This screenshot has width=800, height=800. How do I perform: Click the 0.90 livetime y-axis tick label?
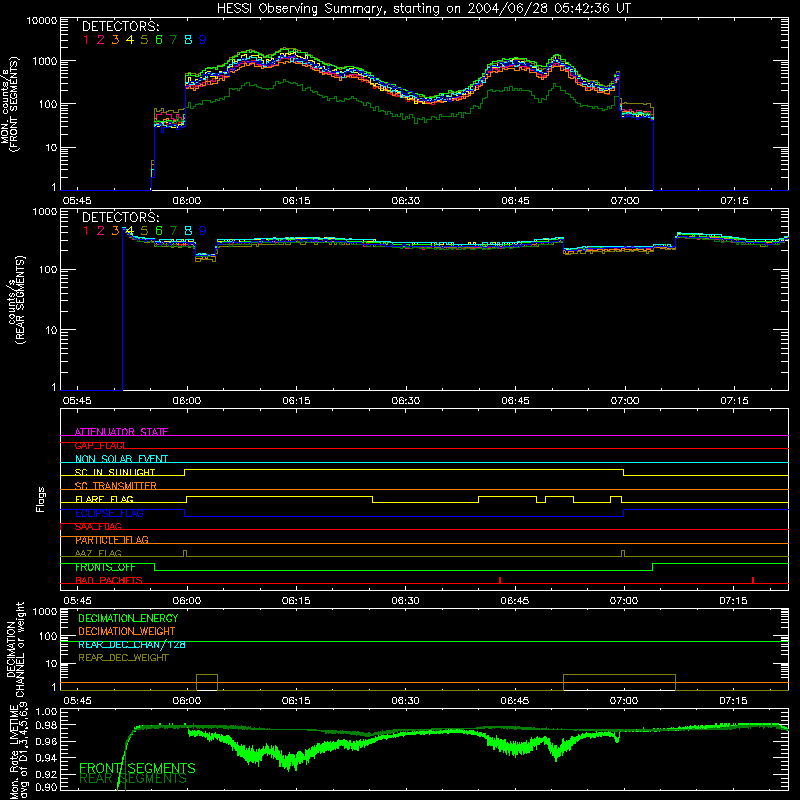coord(46,787)
